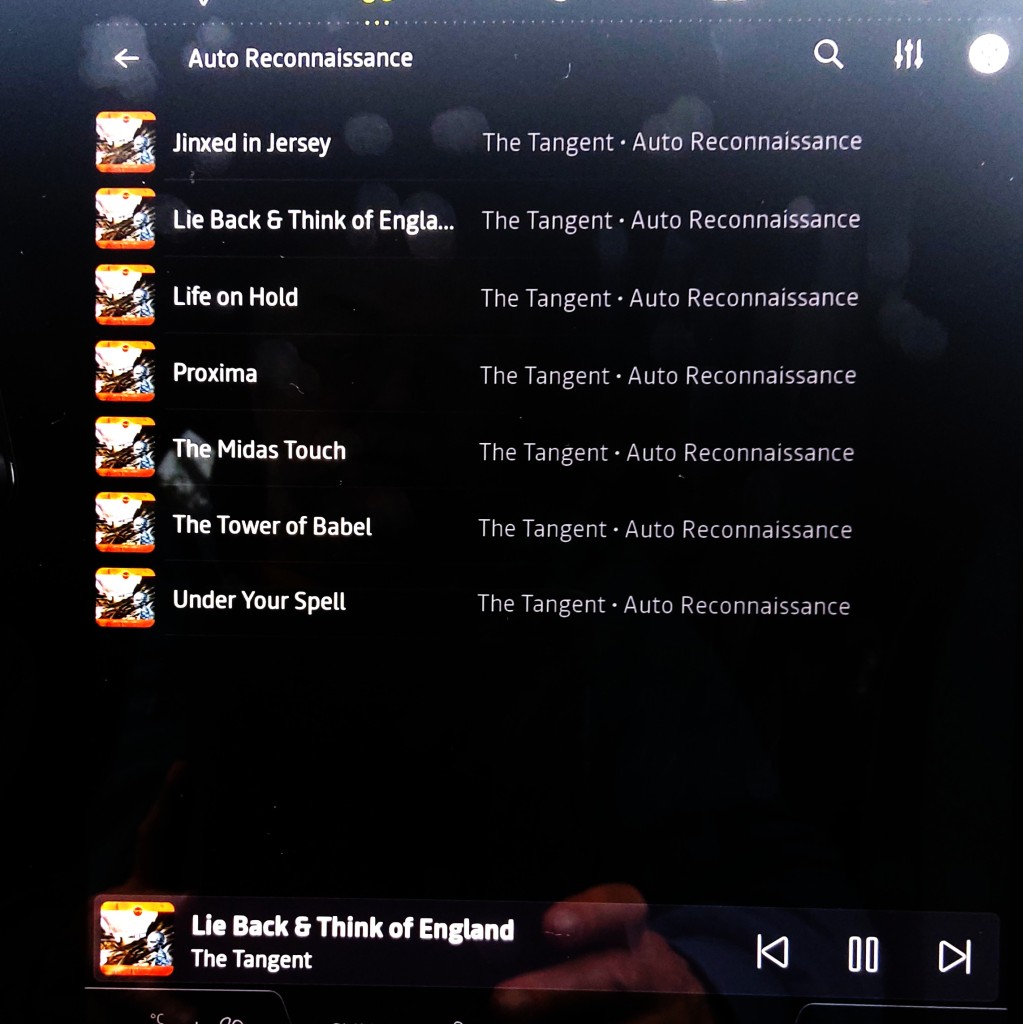Tap The Tangent artist name in player bar
1023x1024 pixels.
pos(251,959)
